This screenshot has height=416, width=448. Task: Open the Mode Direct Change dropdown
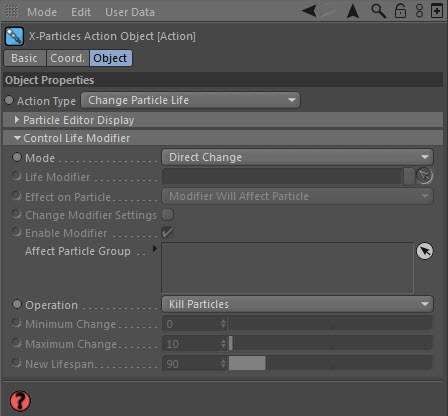tap(297, 157)
